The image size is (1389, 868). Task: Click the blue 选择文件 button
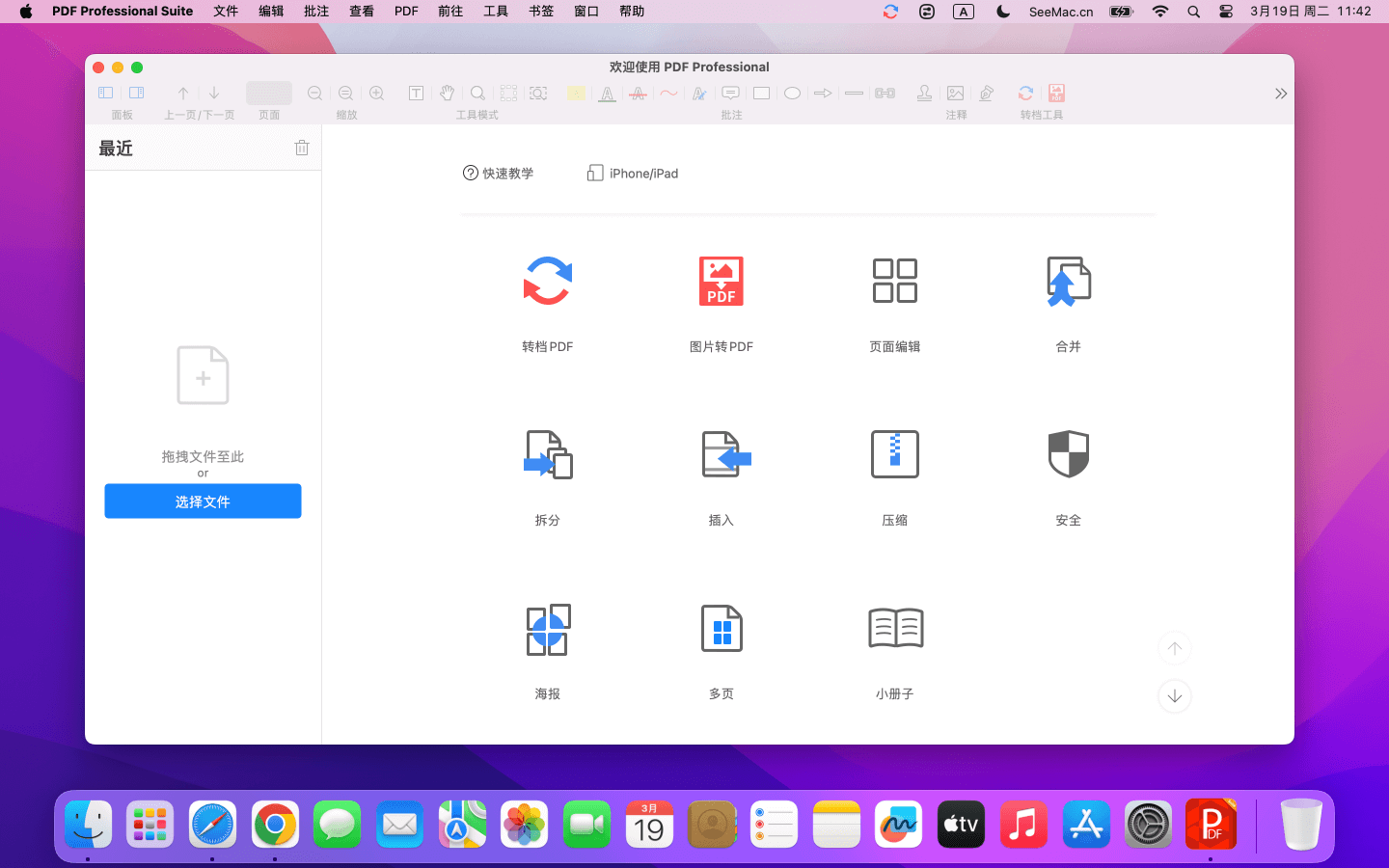click(203, 502)
